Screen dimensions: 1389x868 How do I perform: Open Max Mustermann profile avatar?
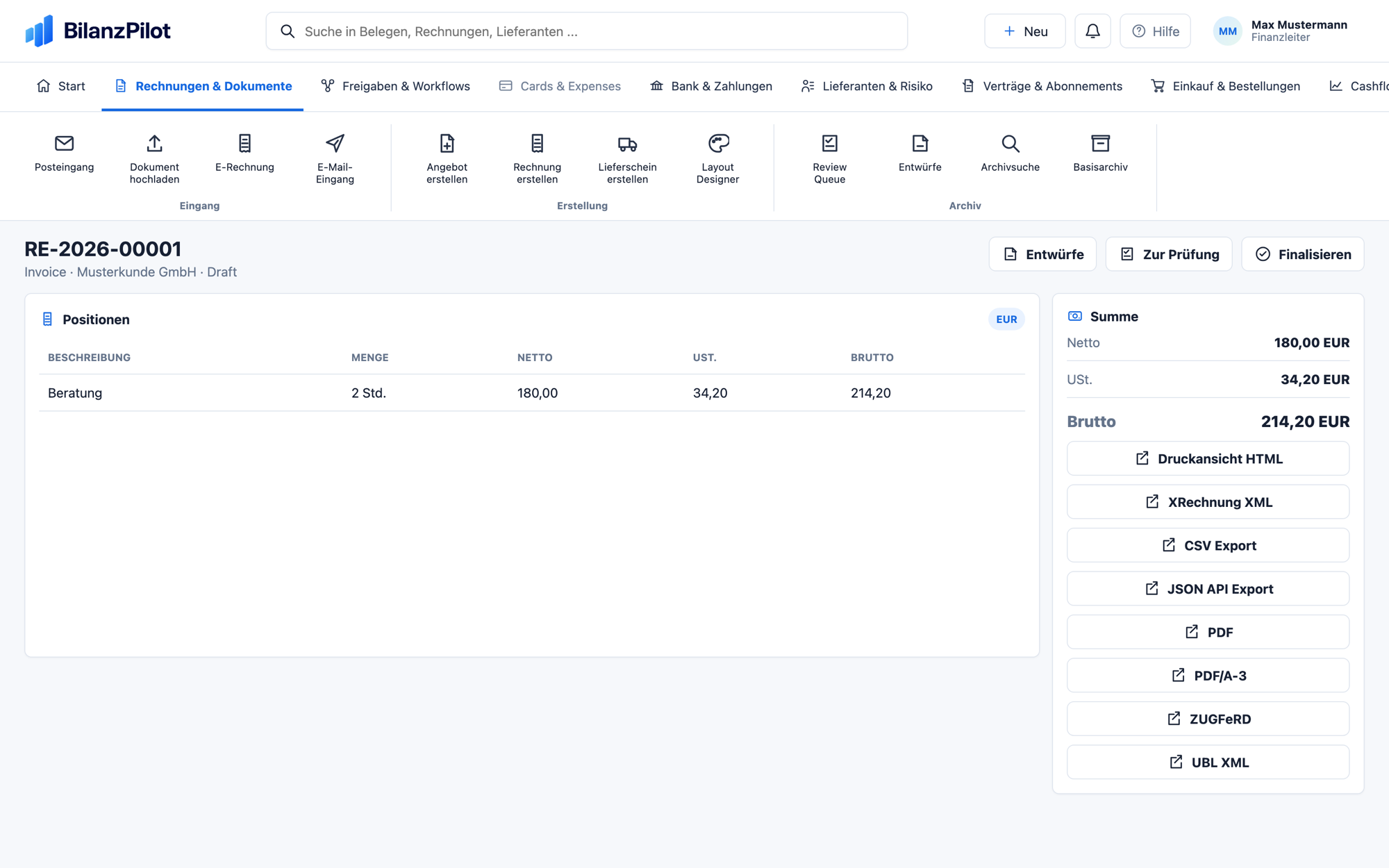tap(1227, 31)
